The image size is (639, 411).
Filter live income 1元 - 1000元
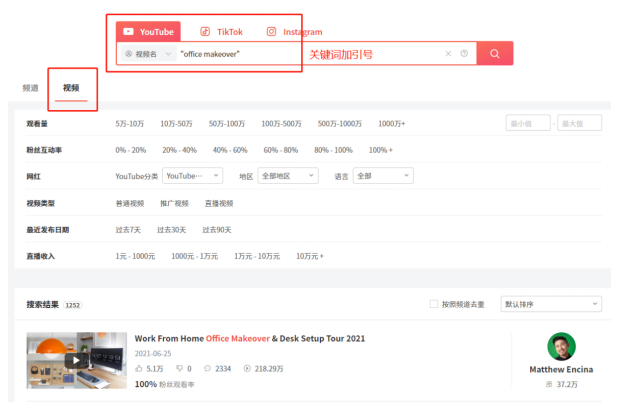pyautogui.click(x=135, y=256)
